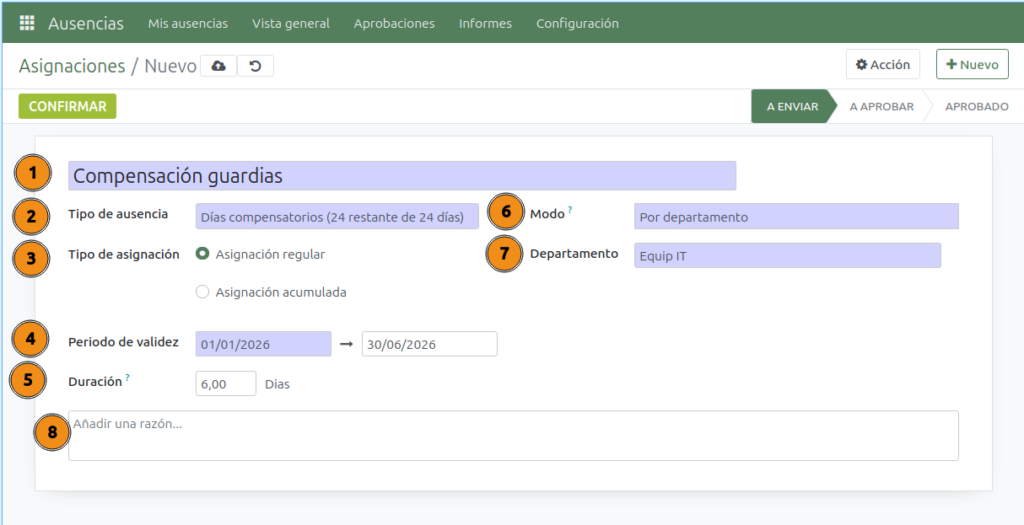Open the Tipo de ausencia dropdown
1024x525 pixels.
point(337,216)
